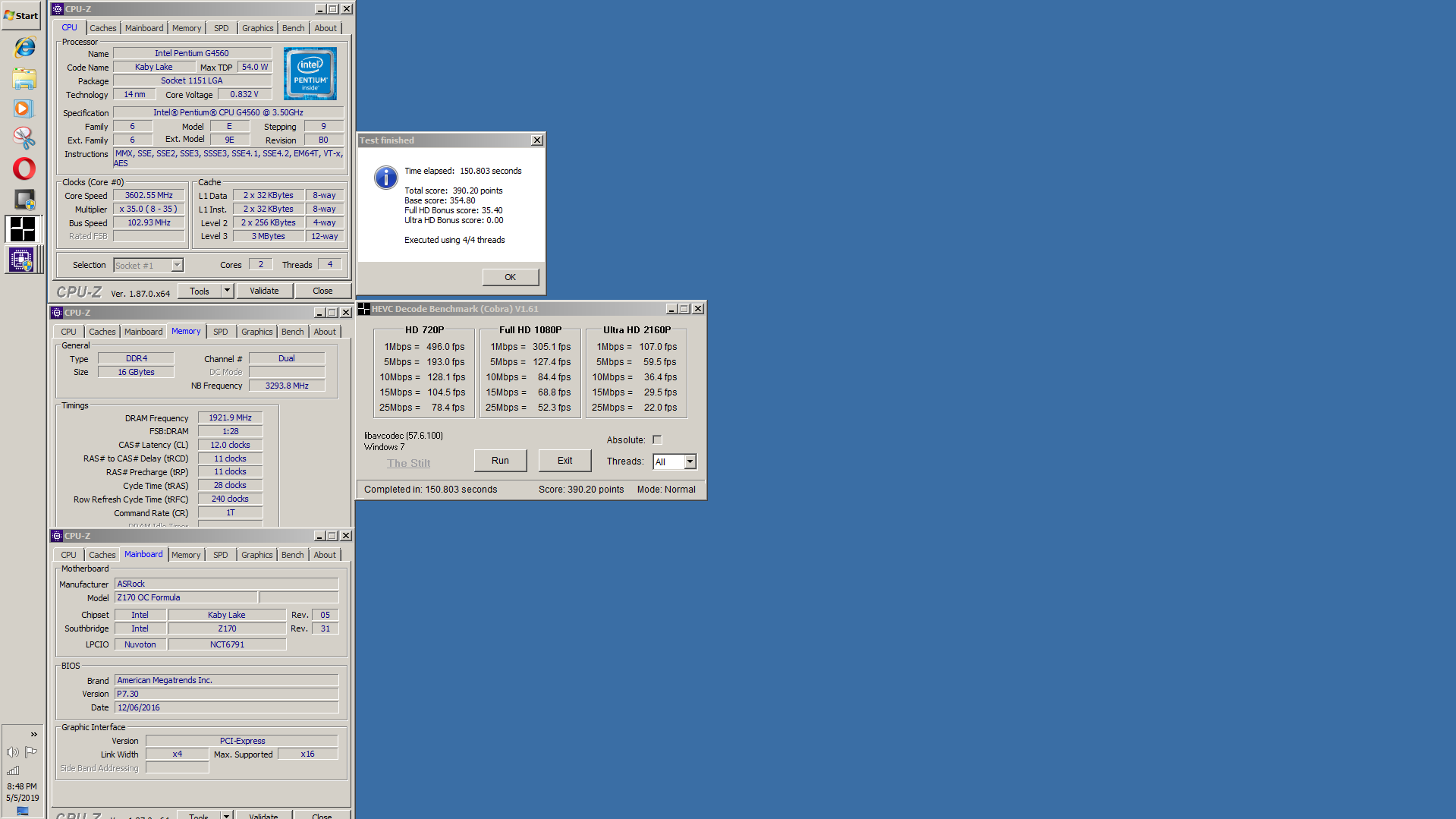Click OK in Test finished dialog
This screenshot has height=819, width=1456.
[511, 277]
